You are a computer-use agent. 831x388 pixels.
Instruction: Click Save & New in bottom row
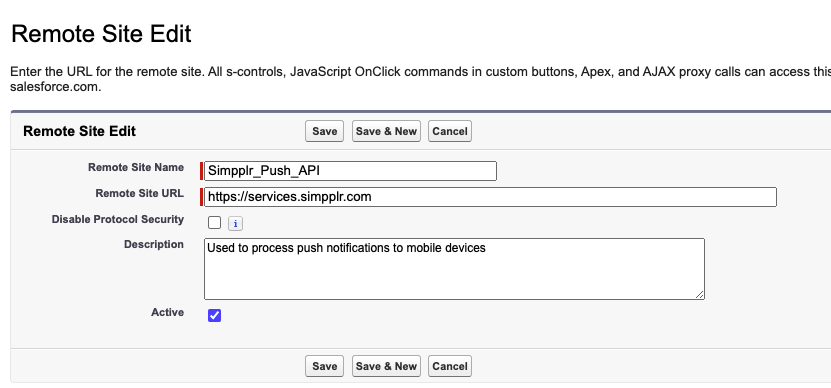coord(386,366)
